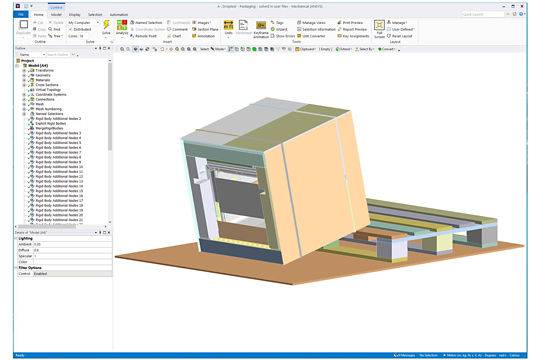
Task: Open the Automation ribbon tab
Action: click(x=119, y=14)
